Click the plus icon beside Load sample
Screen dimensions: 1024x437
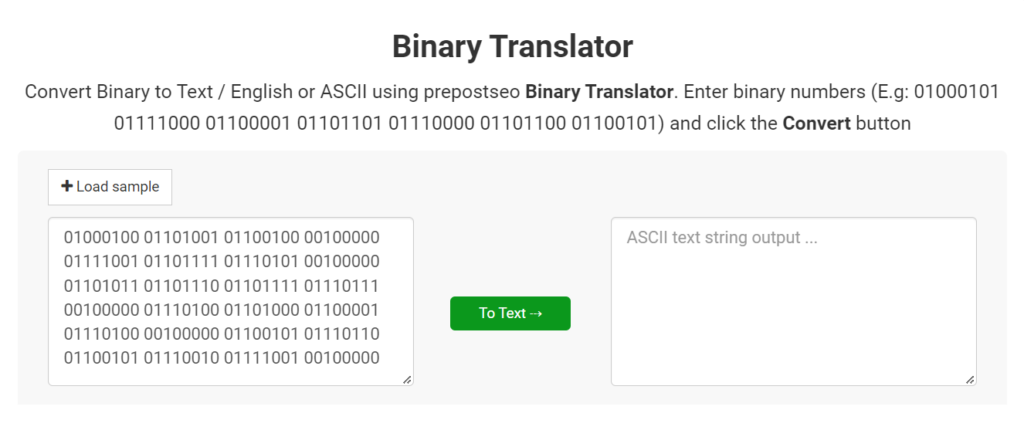coord(67,187)
